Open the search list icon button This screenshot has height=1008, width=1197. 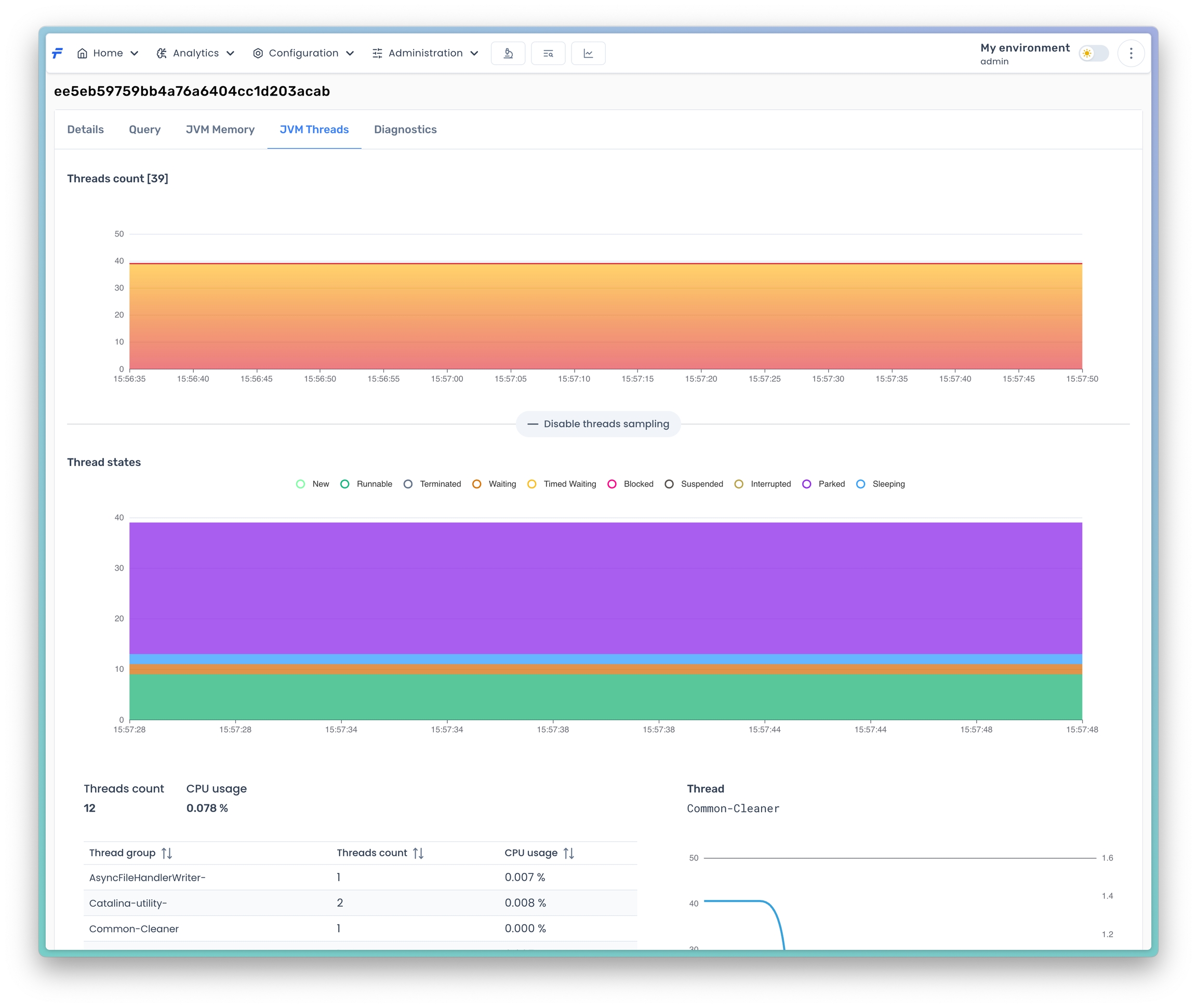(x=548, y=53)
